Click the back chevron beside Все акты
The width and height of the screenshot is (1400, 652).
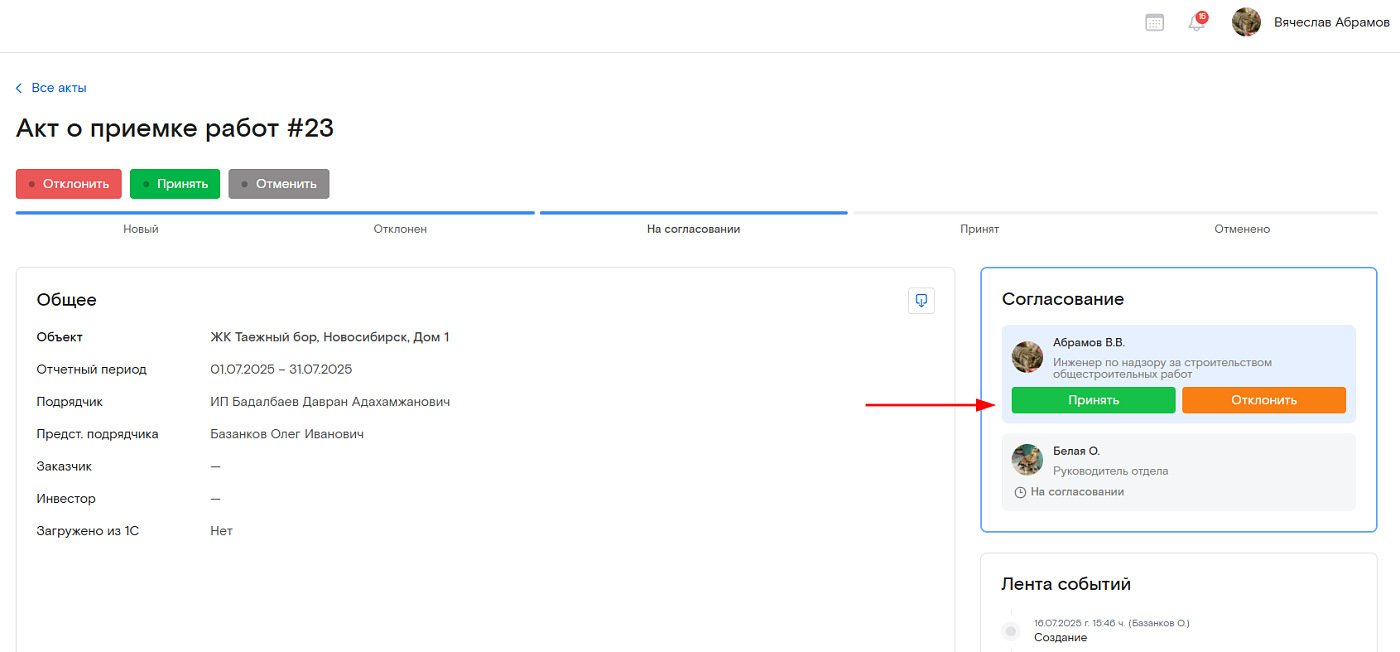tap(19, 88)
